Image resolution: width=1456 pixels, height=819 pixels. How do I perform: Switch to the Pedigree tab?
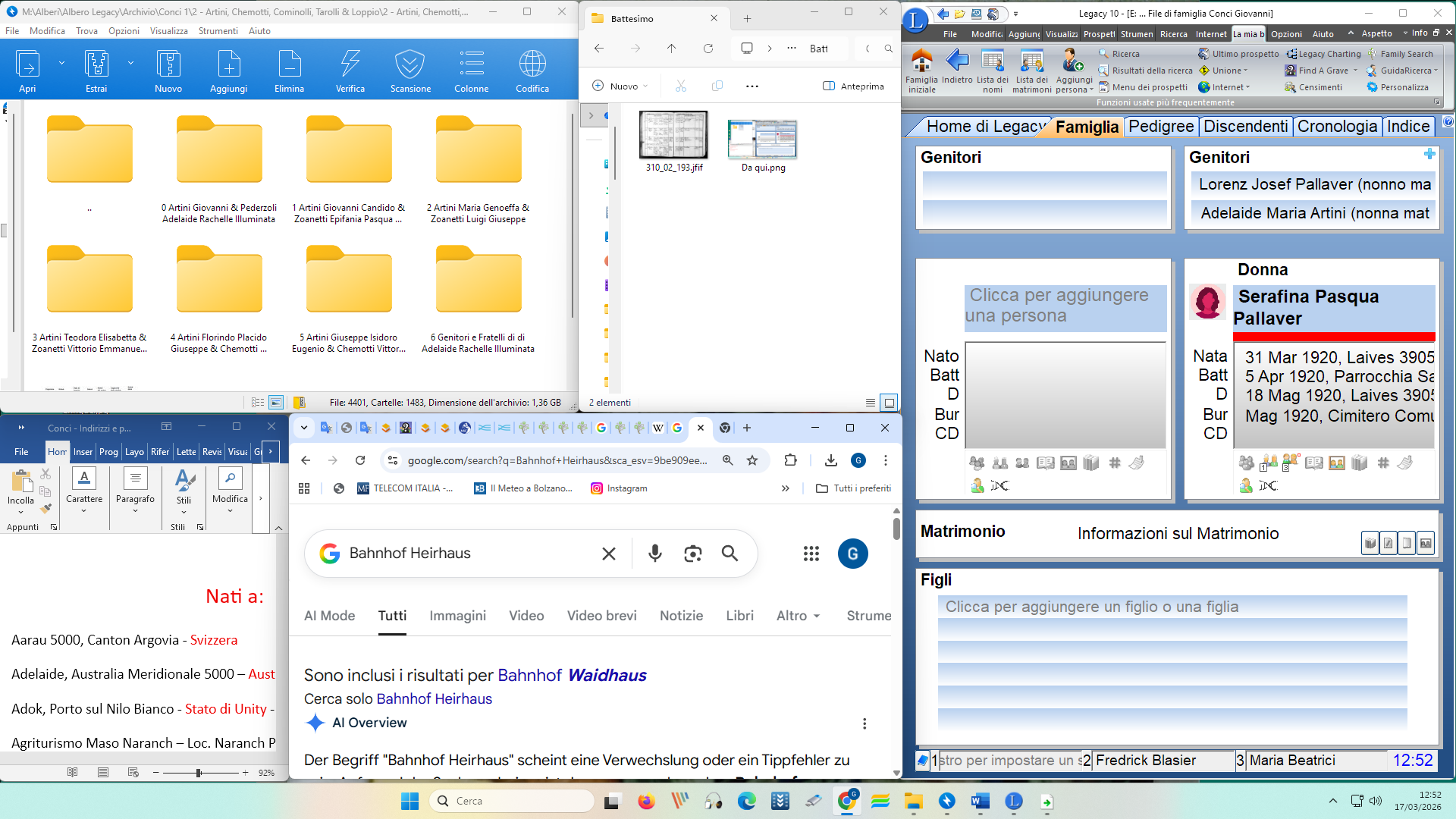tap(1160, 127)
